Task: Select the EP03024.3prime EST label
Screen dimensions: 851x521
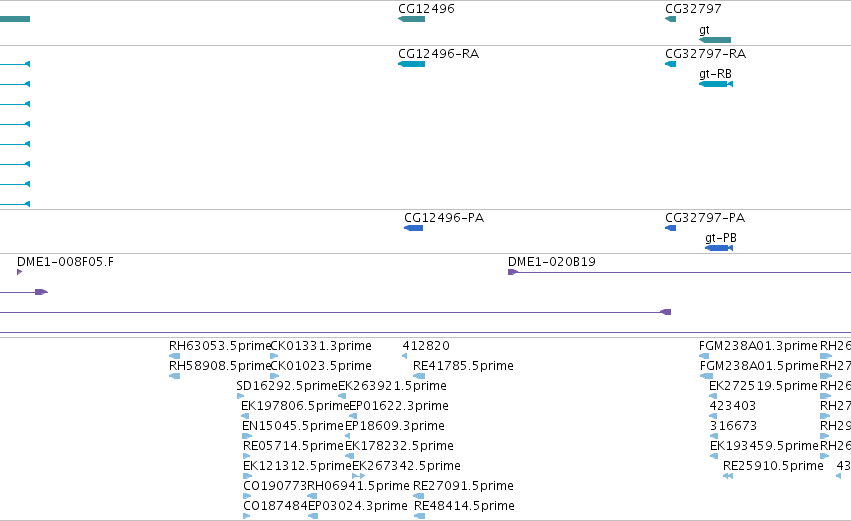Action: [x=358, y=506]
